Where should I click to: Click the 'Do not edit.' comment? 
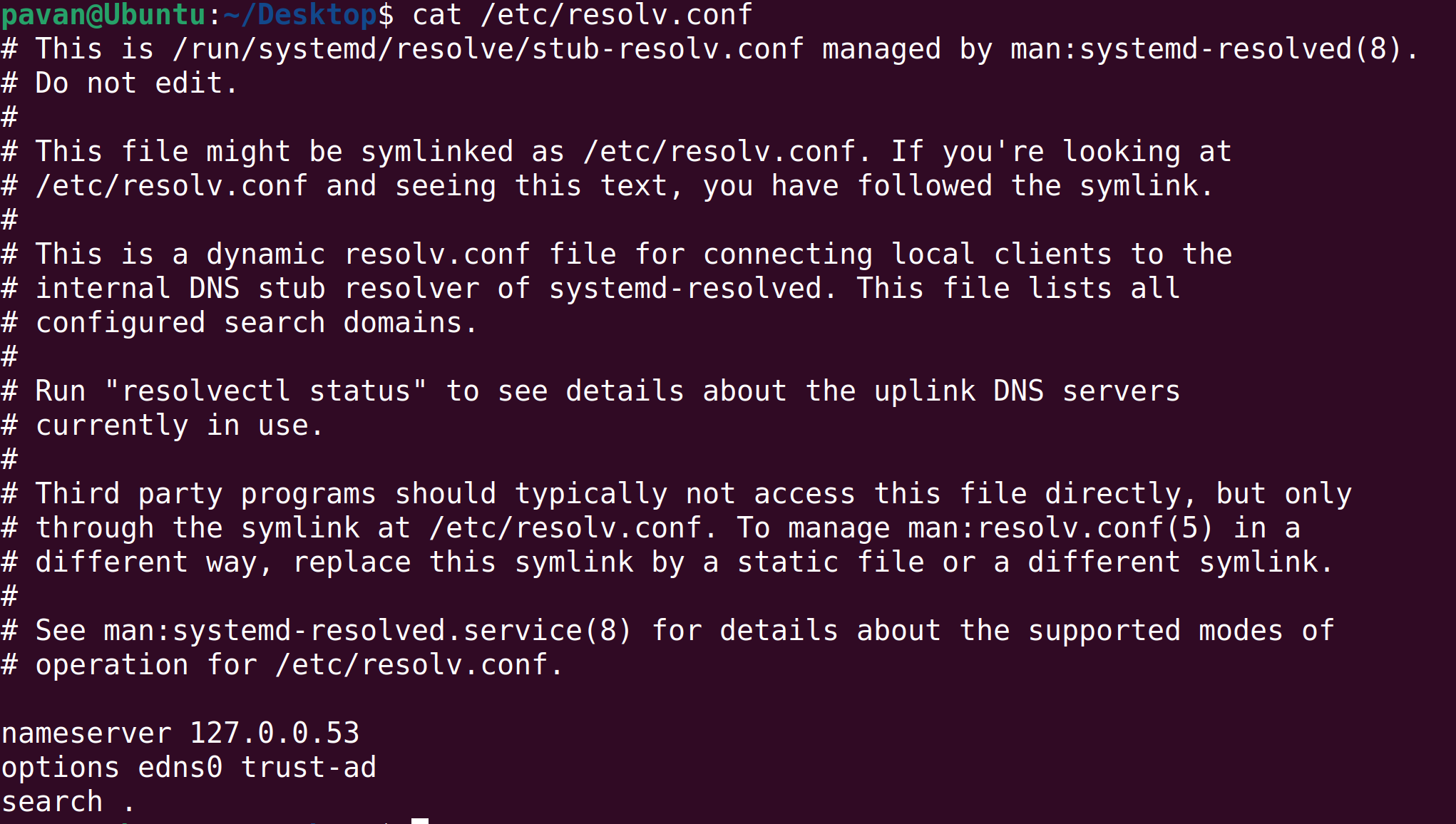coord(136,83)
